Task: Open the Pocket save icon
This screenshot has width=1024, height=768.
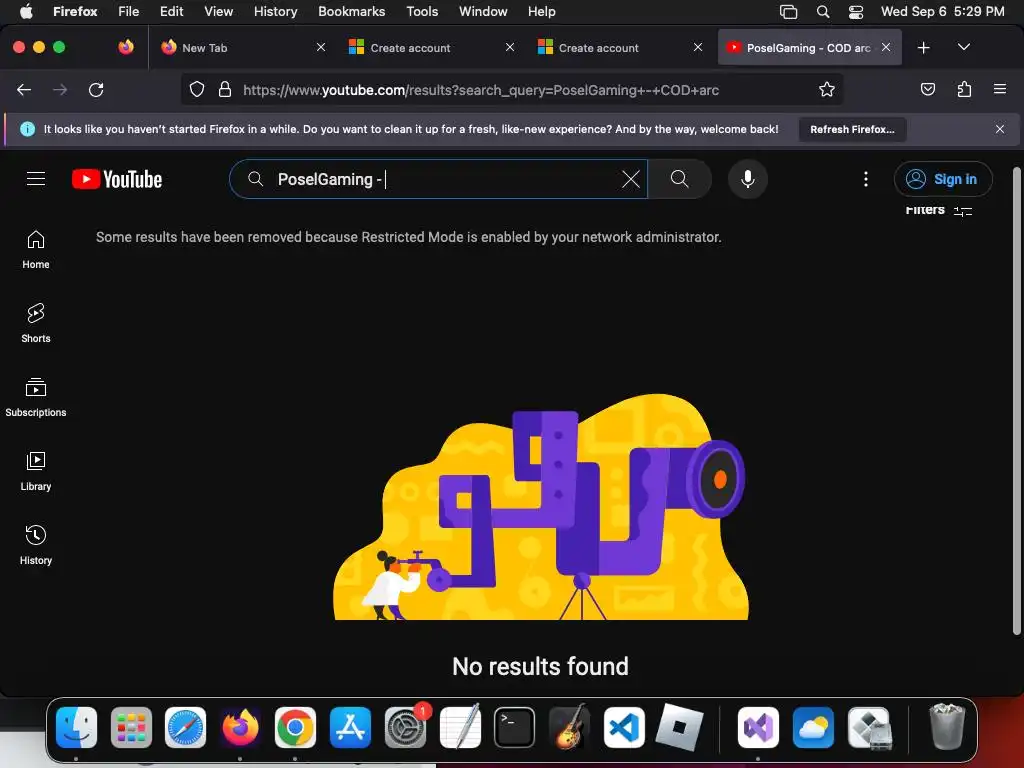Action: [x=927, y=89]
